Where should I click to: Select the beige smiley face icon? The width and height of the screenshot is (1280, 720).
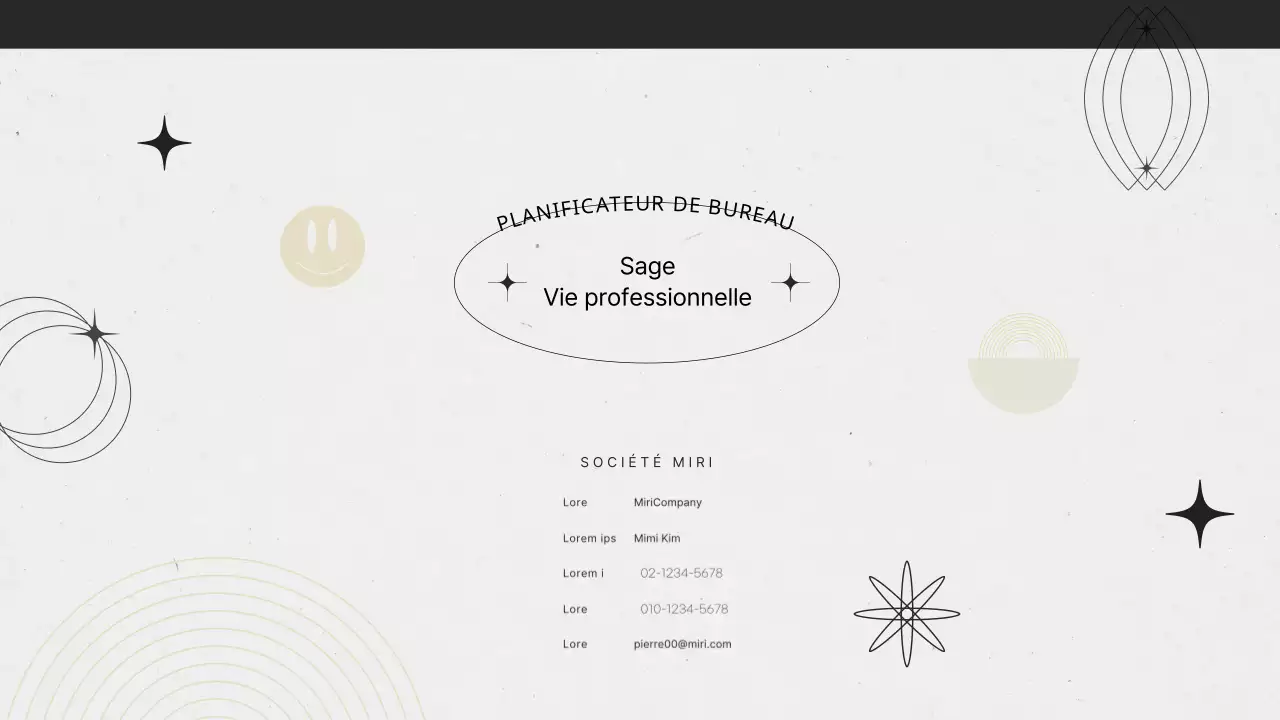pyautogui.click(x=322, y=247)
